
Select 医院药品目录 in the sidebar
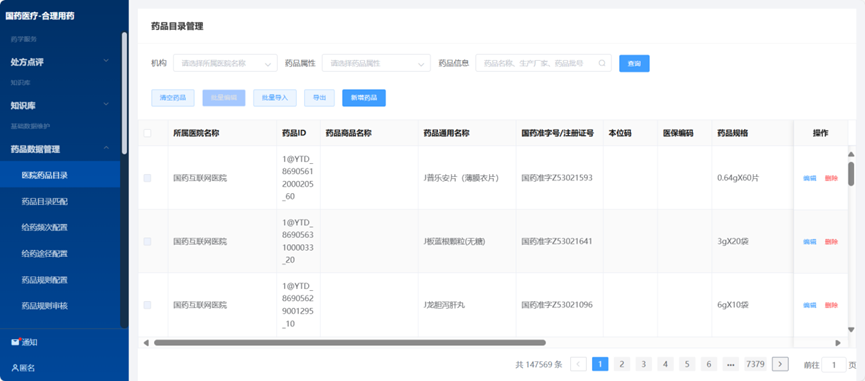(x=60, y=175)
